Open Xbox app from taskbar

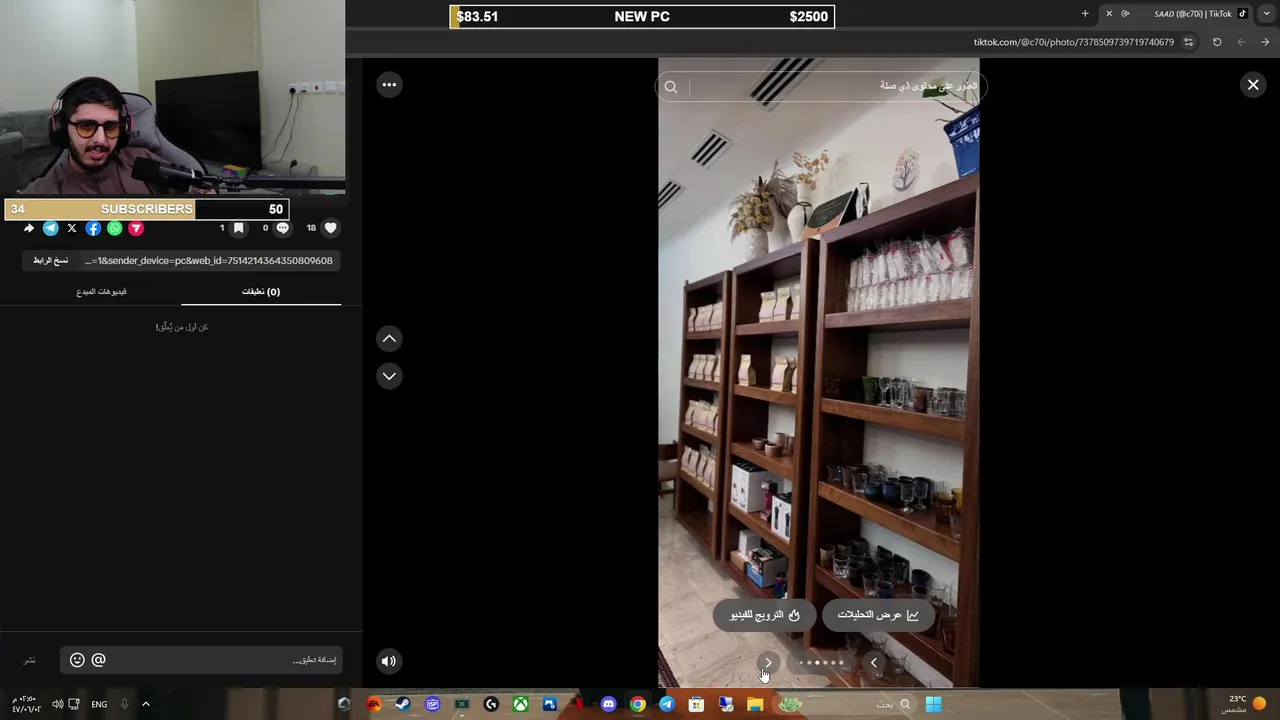(520, 704)
